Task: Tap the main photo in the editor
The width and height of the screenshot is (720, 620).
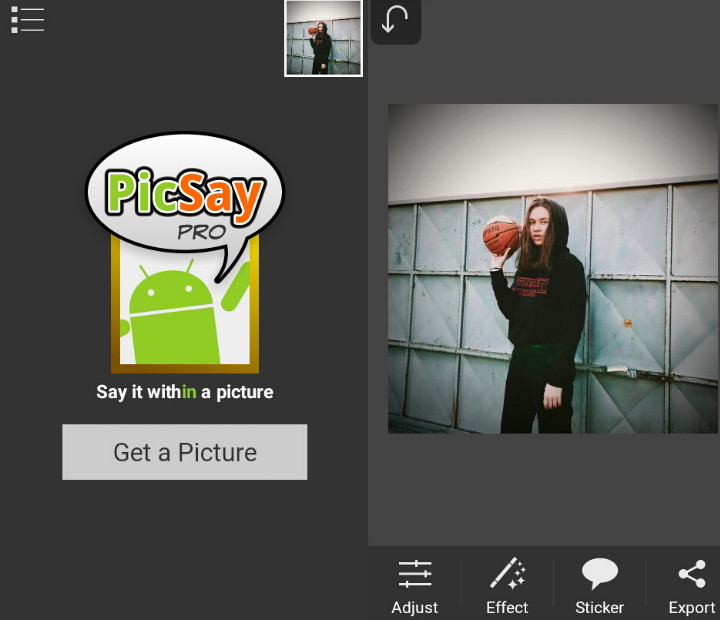Action: 553,269
